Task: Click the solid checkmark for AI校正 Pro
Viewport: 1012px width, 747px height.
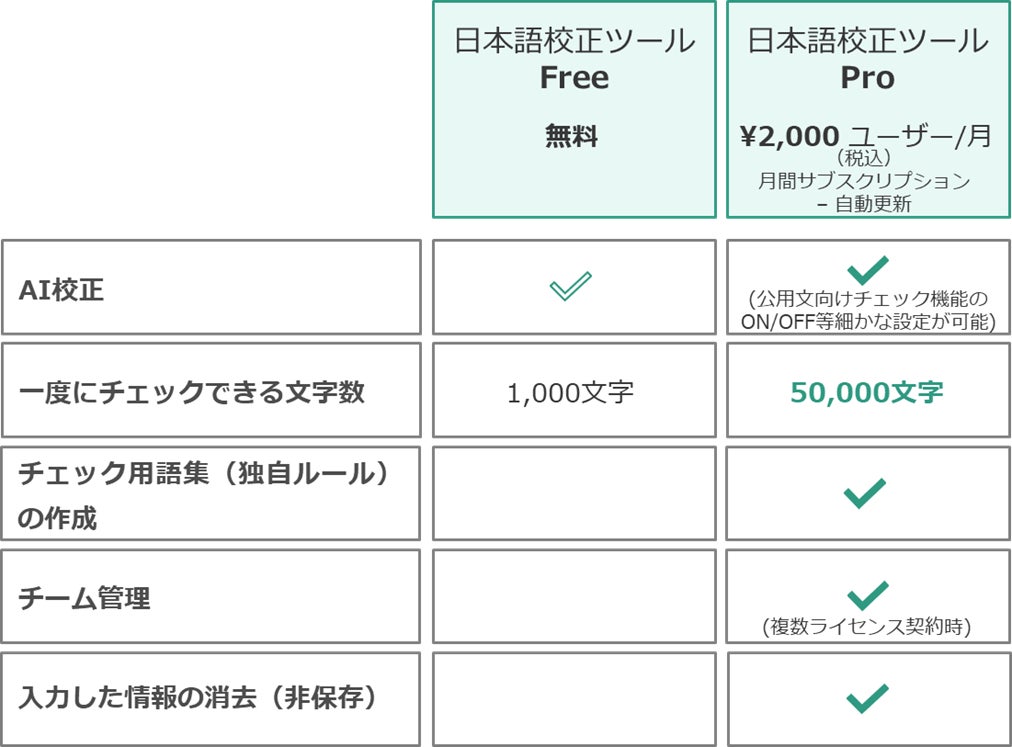Action: coord(867,271)
